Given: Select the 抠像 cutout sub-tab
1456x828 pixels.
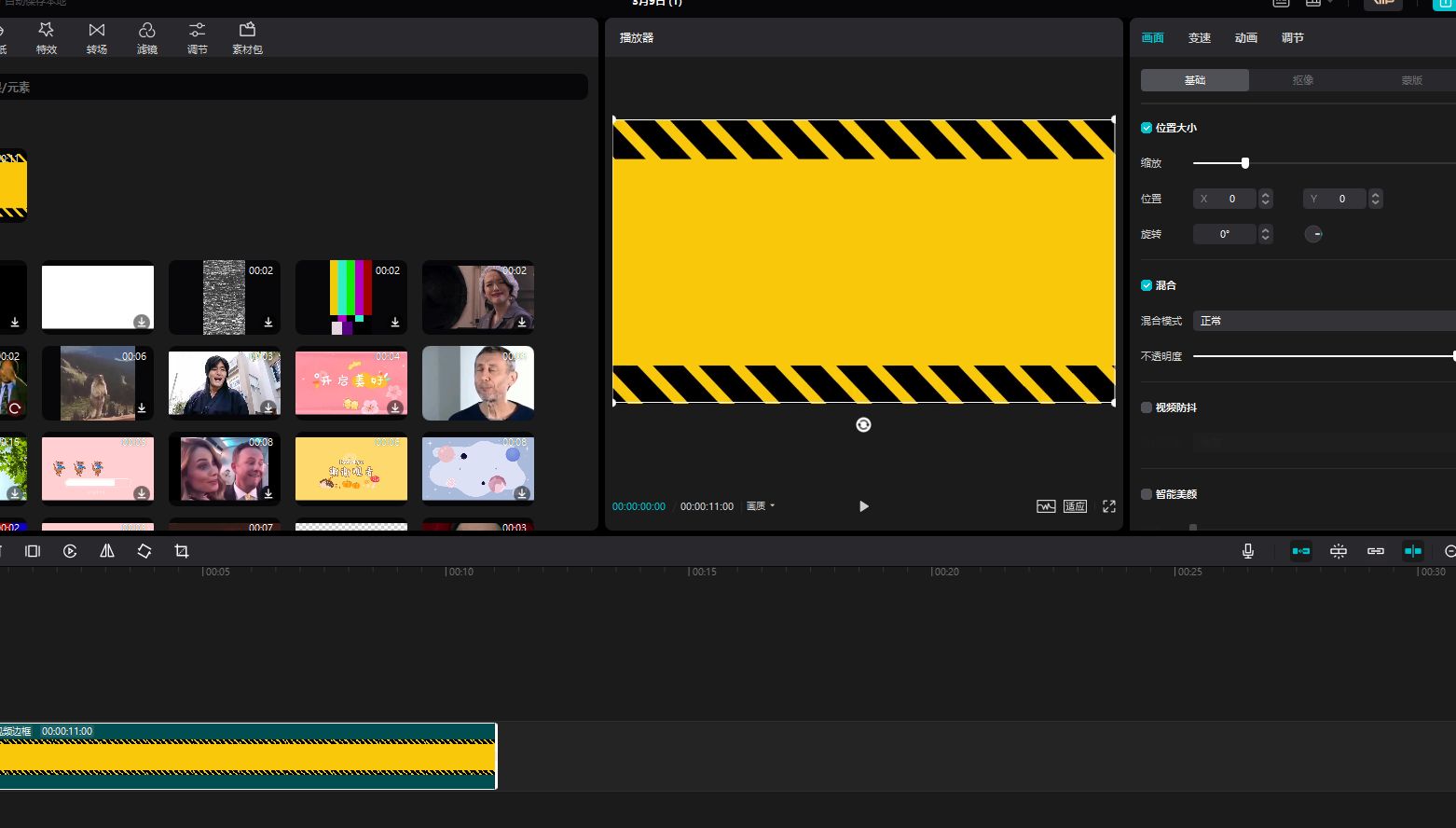Looking at the screenshot, I should point(1303,80).
